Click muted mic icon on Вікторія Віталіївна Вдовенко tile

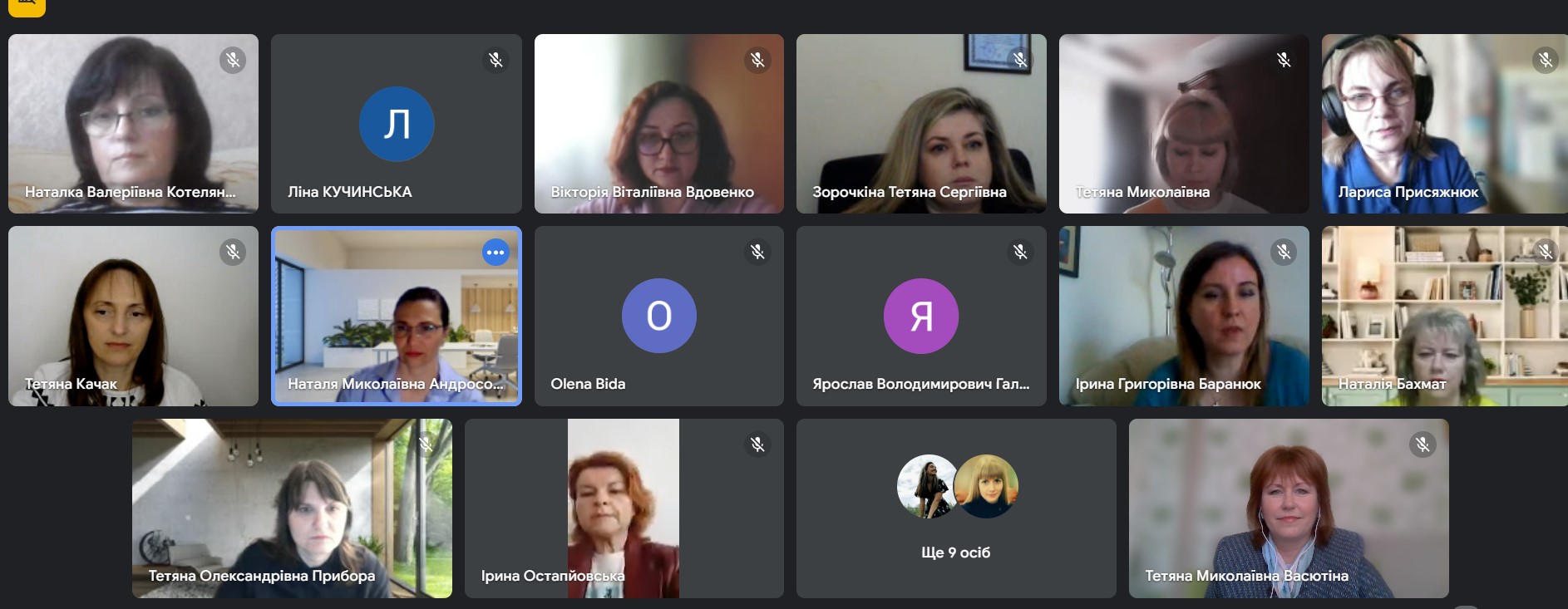757,60
